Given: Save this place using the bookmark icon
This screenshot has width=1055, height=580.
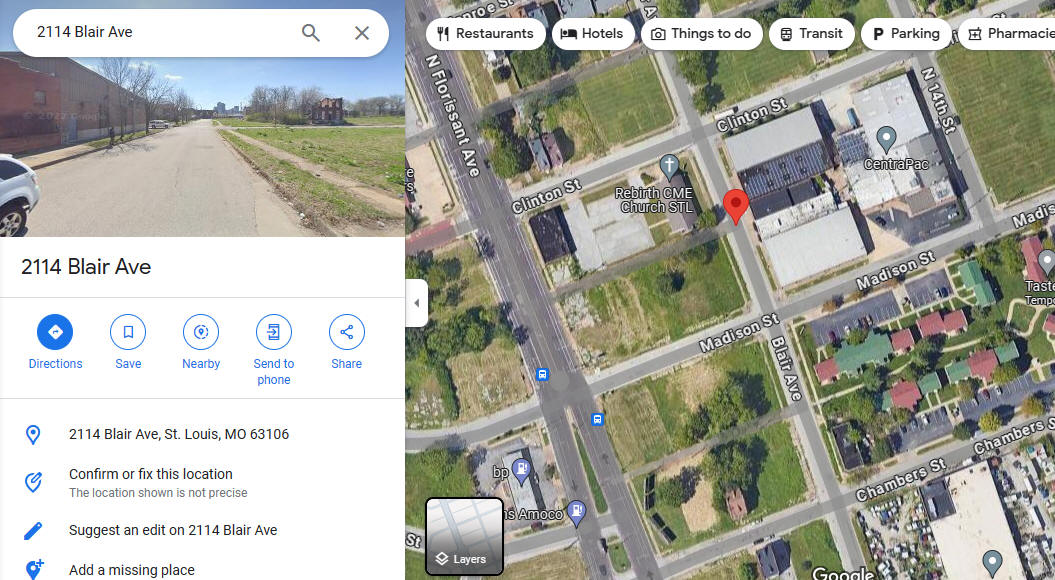Looking at the screenshot, I should (128, 342).
